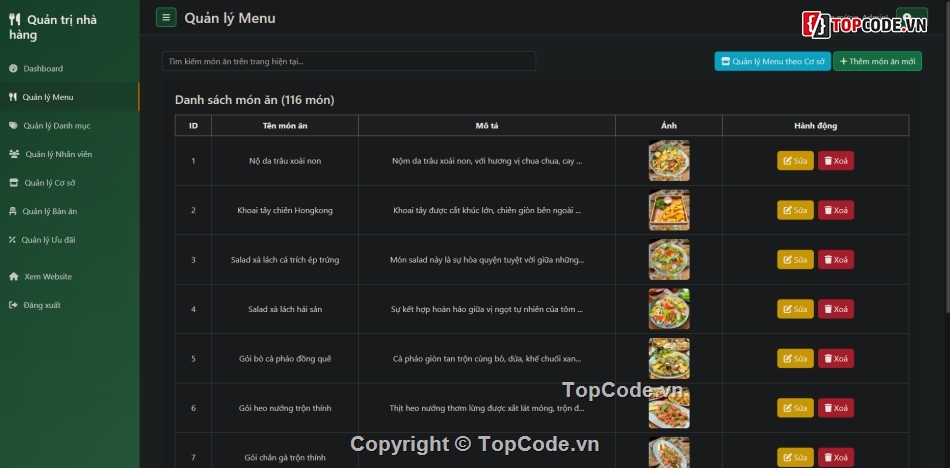Click dish name Gỏi chân gà trộn thính
Screen dimensions: 950x468
(x=285, y=457)
